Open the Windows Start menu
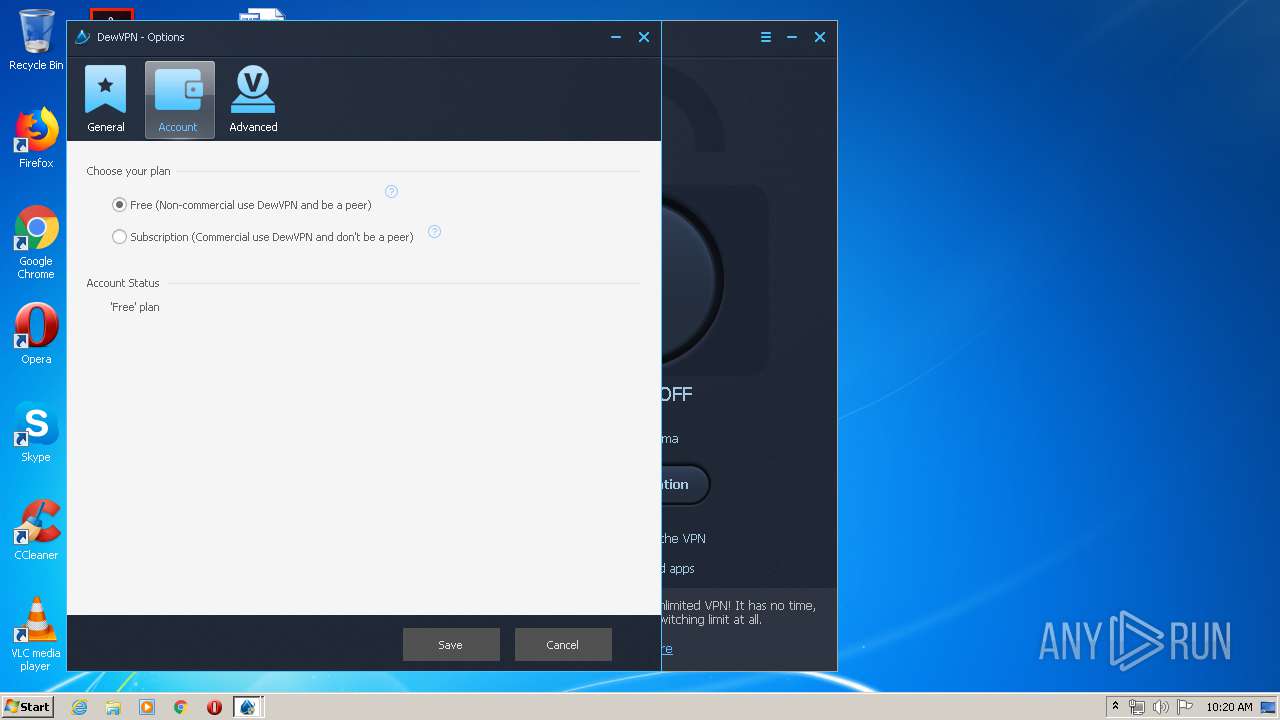This screenshot has height=720, width=1280. tap(27, 707)
